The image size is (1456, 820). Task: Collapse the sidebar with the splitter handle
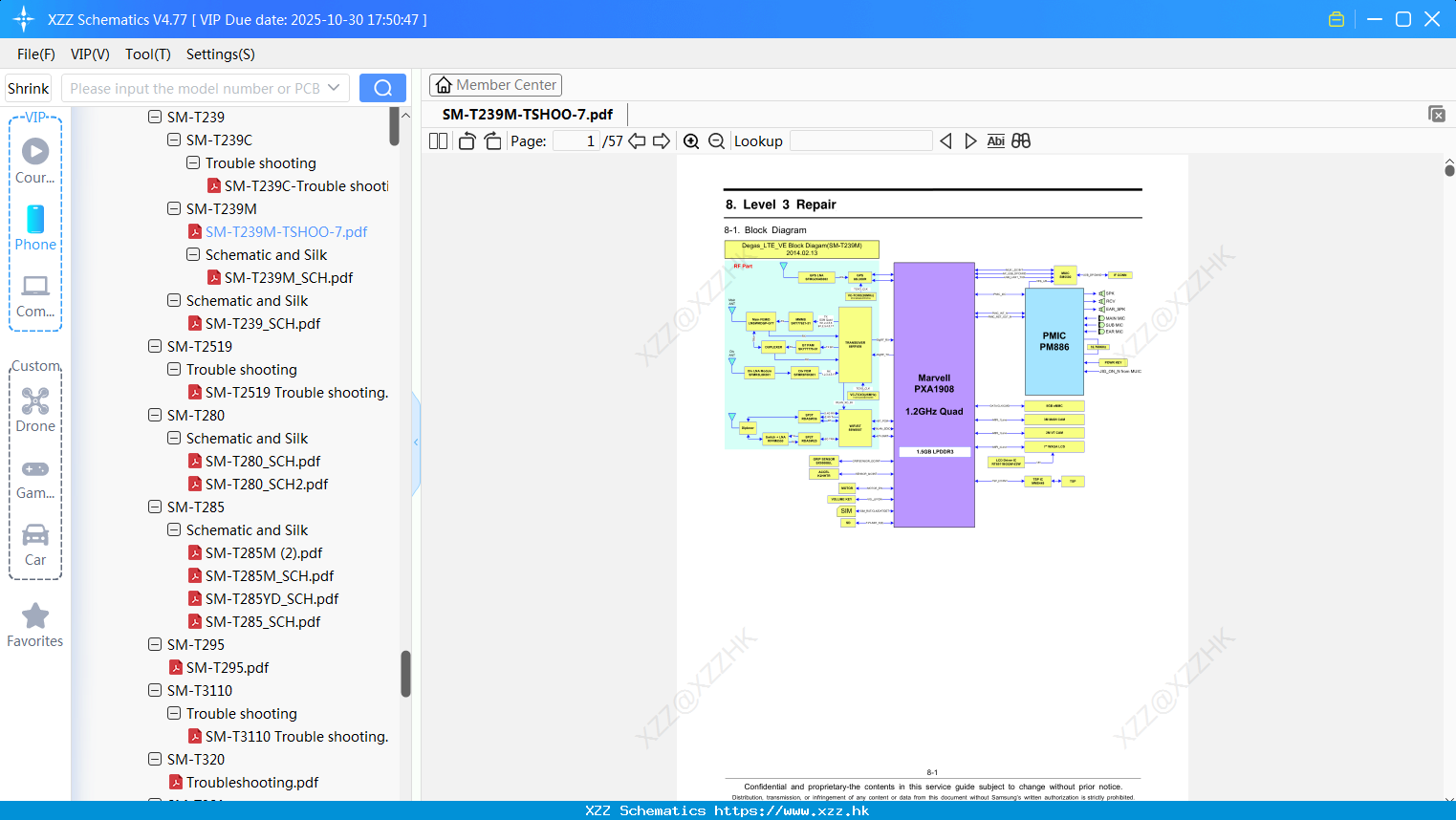[x=416, y=442]
